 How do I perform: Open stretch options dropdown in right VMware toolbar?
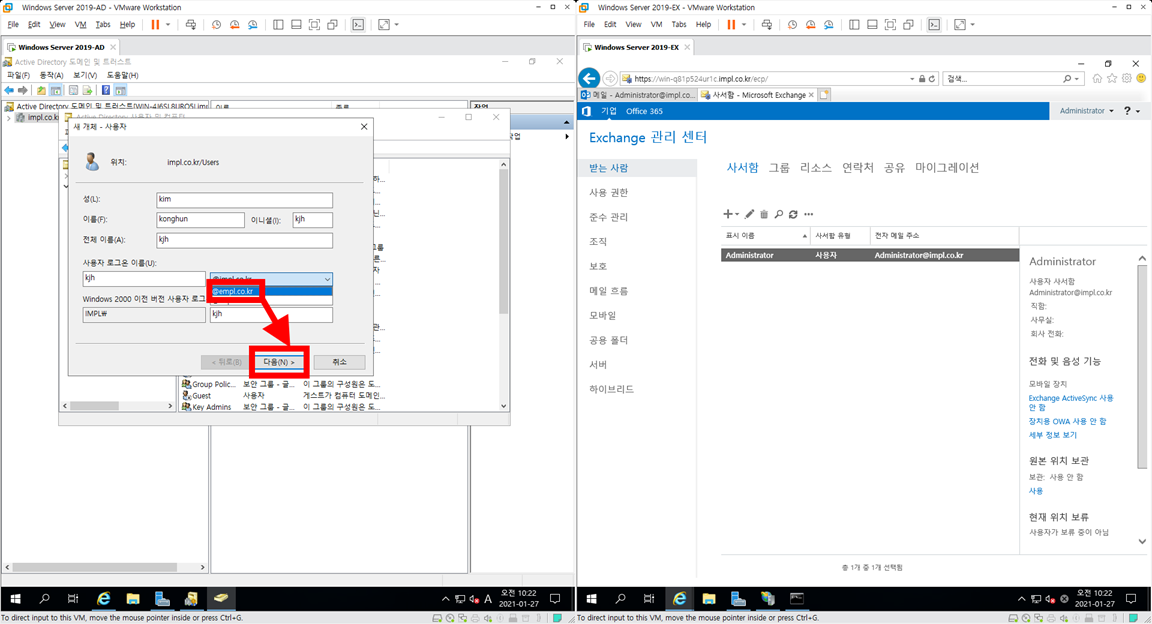[973, 24]
